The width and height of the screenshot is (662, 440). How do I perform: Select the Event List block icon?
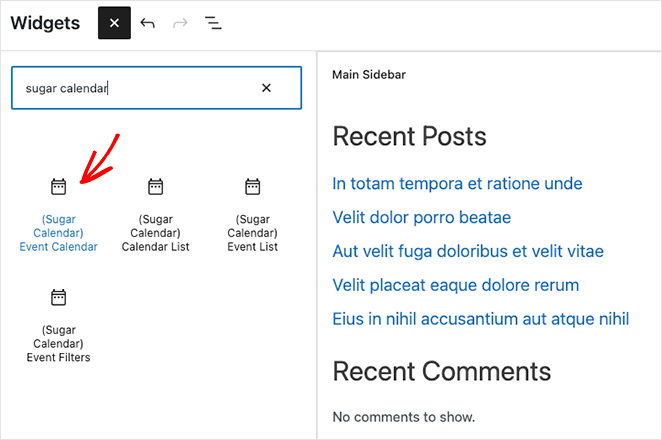click(252, 187)
